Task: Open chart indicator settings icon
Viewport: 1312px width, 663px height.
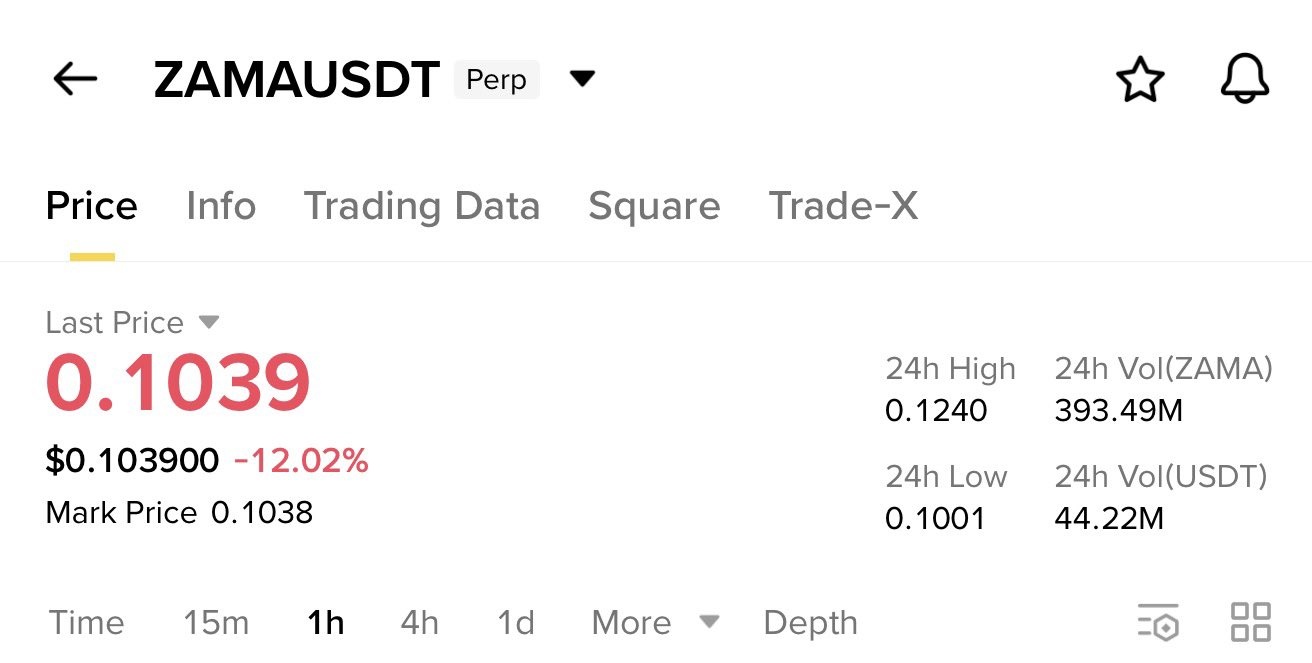Action: click(1158, 622)
